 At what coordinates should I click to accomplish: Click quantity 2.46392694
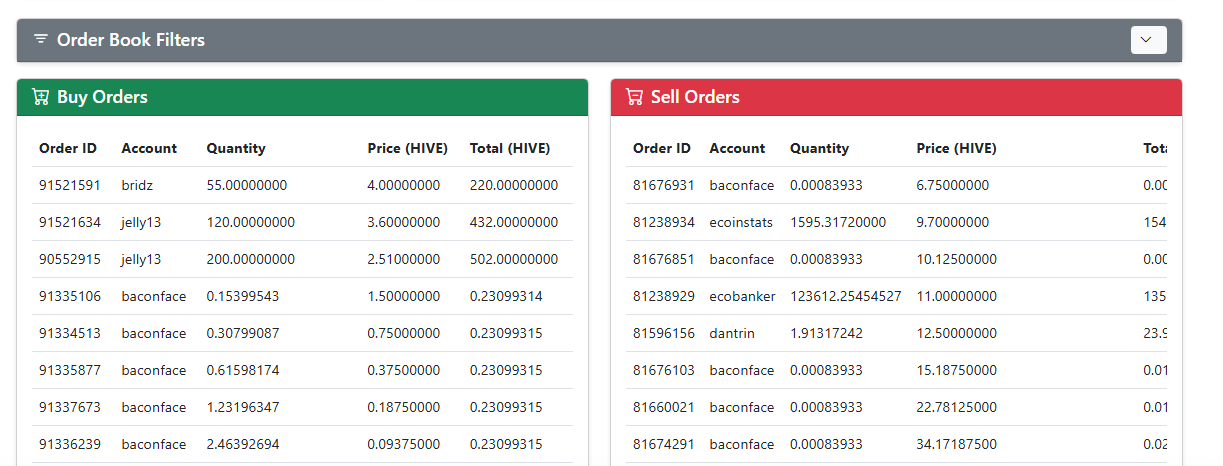coord(243,444)
